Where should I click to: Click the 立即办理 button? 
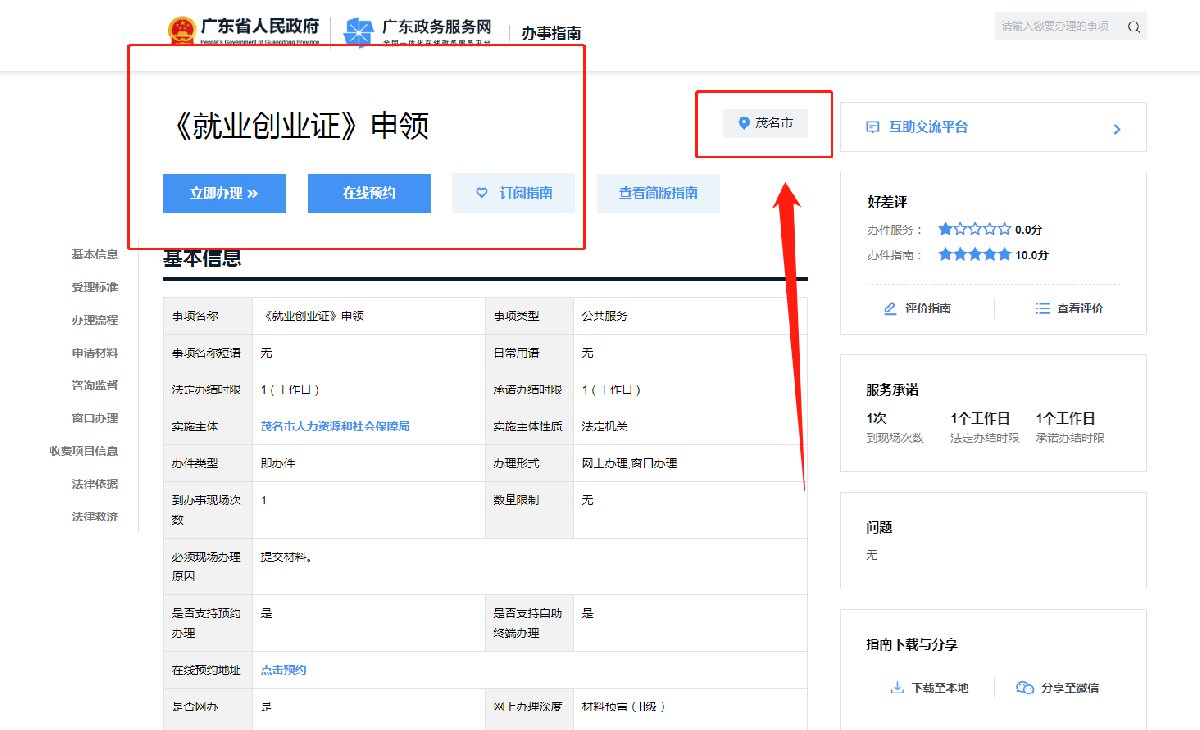coord(224,193)
